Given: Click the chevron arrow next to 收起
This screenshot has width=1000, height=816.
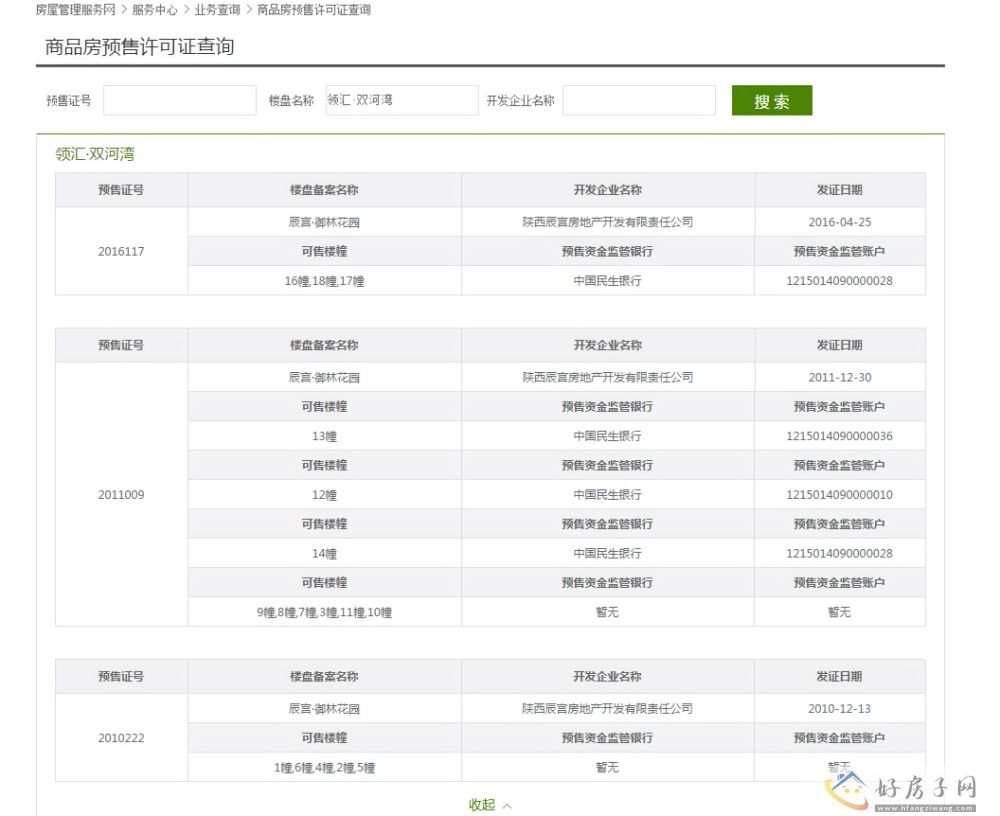Looking at the screenshot, I should tap(507, 805).
